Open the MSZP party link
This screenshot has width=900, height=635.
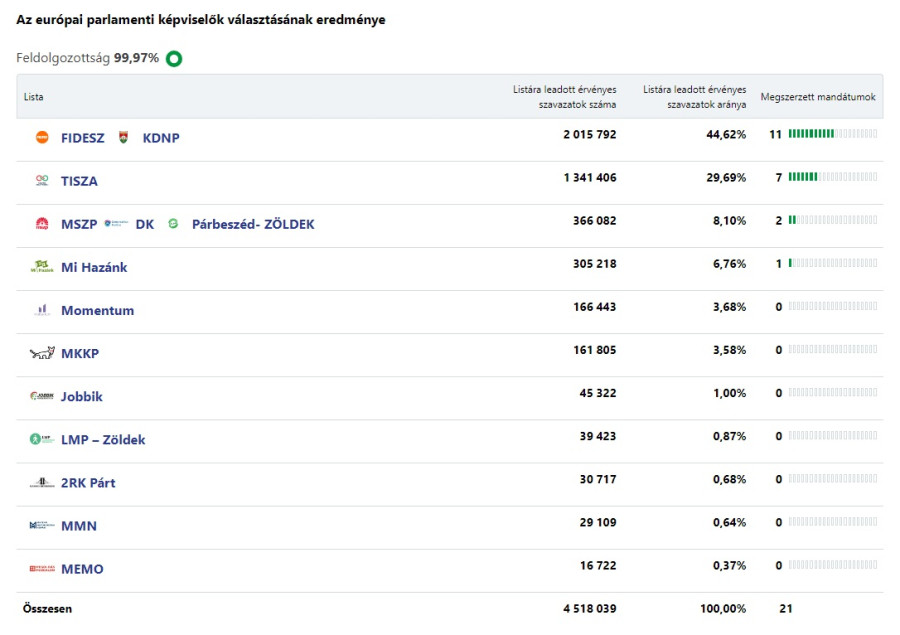(79, 224)
